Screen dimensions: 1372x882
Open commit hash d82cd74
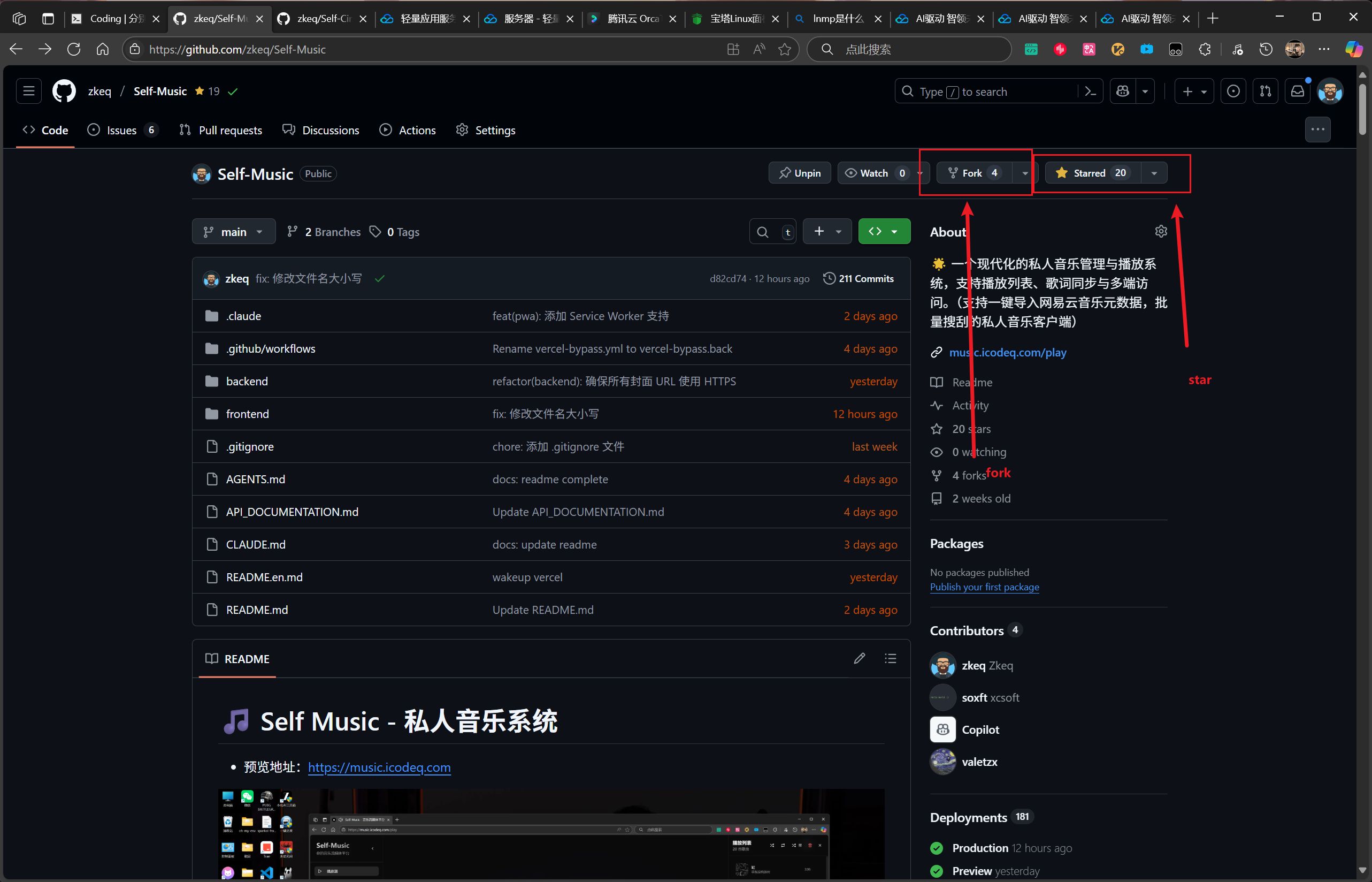coord(727,278)
